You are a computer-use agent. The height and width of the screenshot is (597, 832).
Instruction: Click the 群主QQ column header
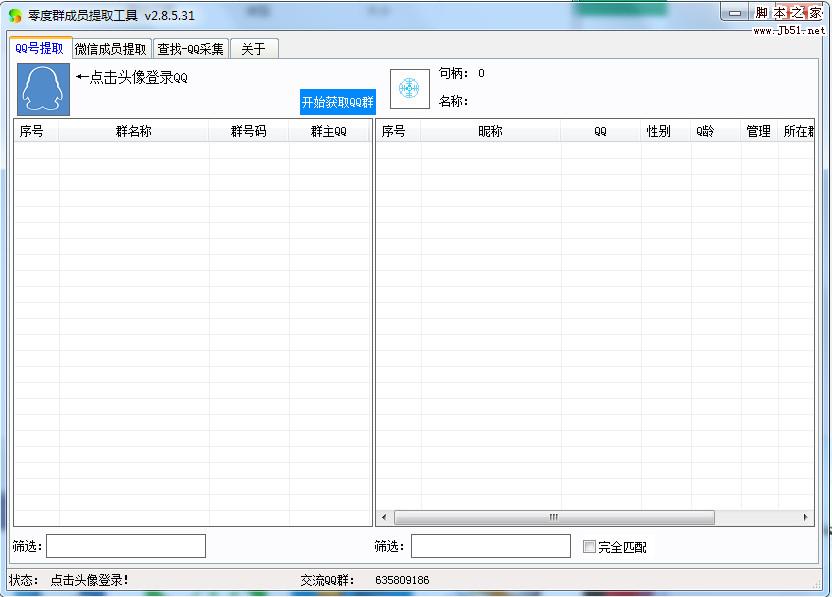(329, 131)
